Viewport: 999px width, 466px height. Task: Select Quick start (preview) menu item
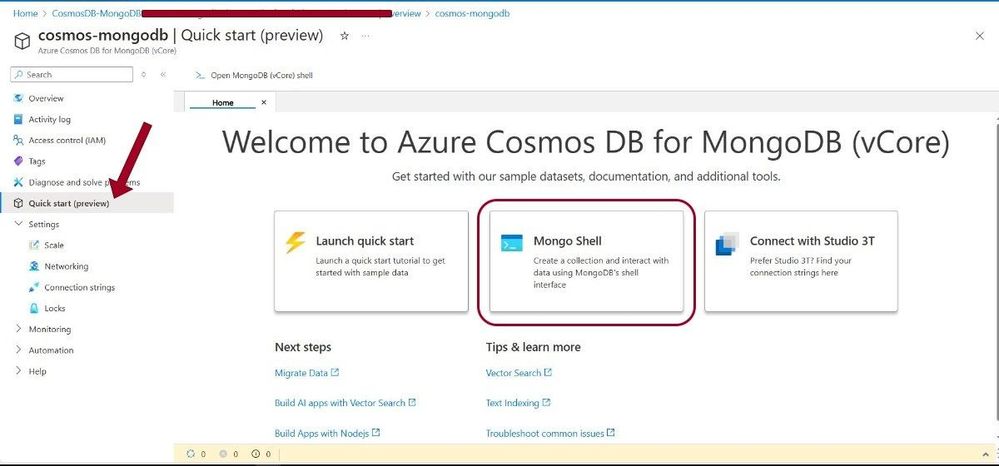coord(69,203)
